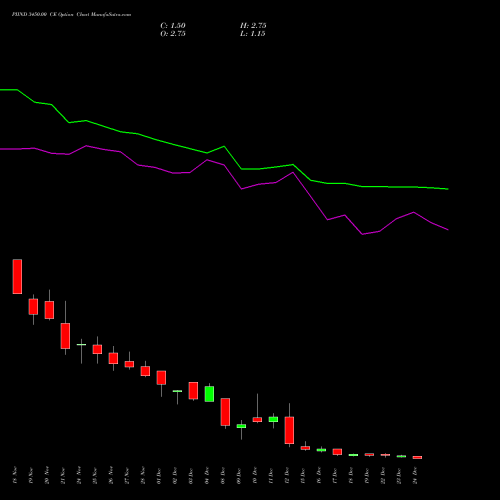The height and width of the screenshot is (500, 500).
Task: Click the open value 'O: 2.75'
Action: coord(173,34)
